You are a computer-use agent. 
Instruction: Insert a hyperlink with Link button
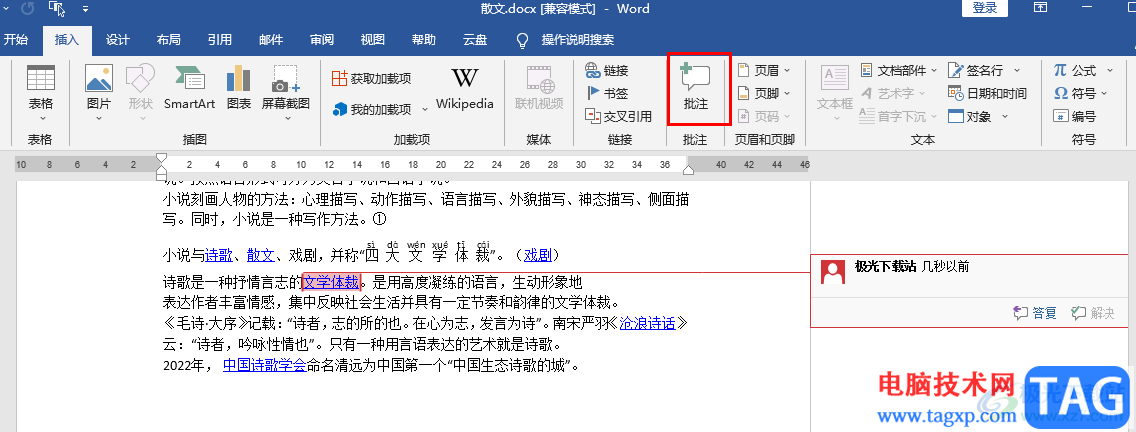coord(607,70)
